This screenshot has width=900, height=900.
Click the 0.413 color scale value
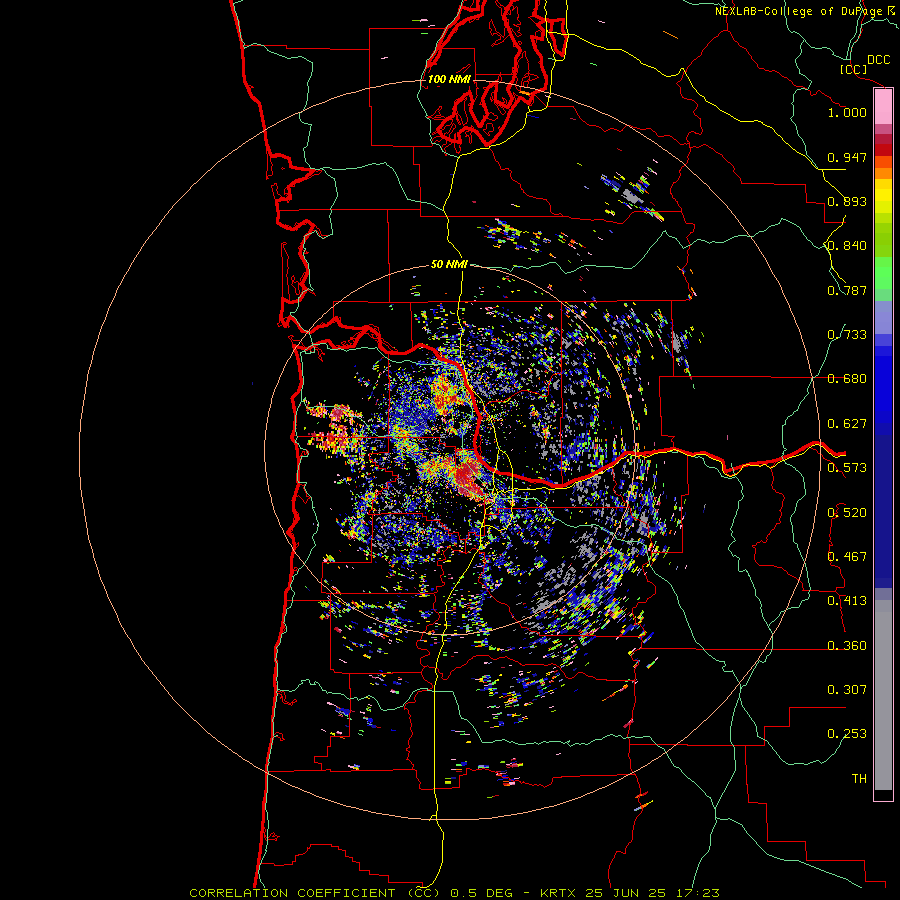click(847, 601)
